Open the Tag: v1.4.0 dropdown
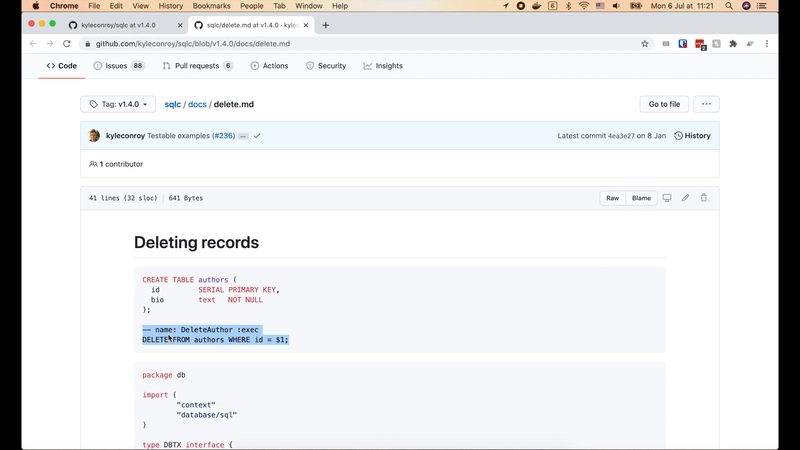This screenshot has height=450, width=800. [x=118, y=104]
